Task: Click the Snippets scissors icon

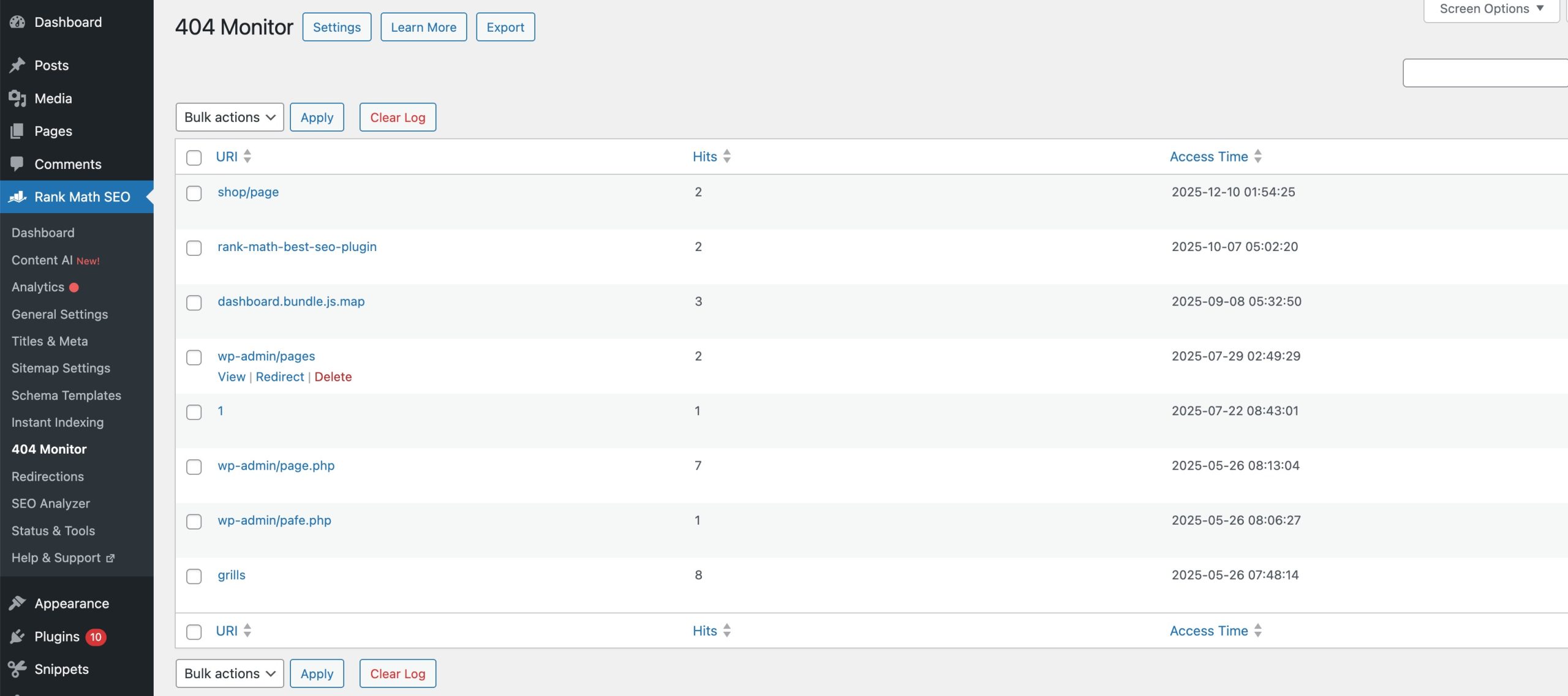Action: (17, 669)
